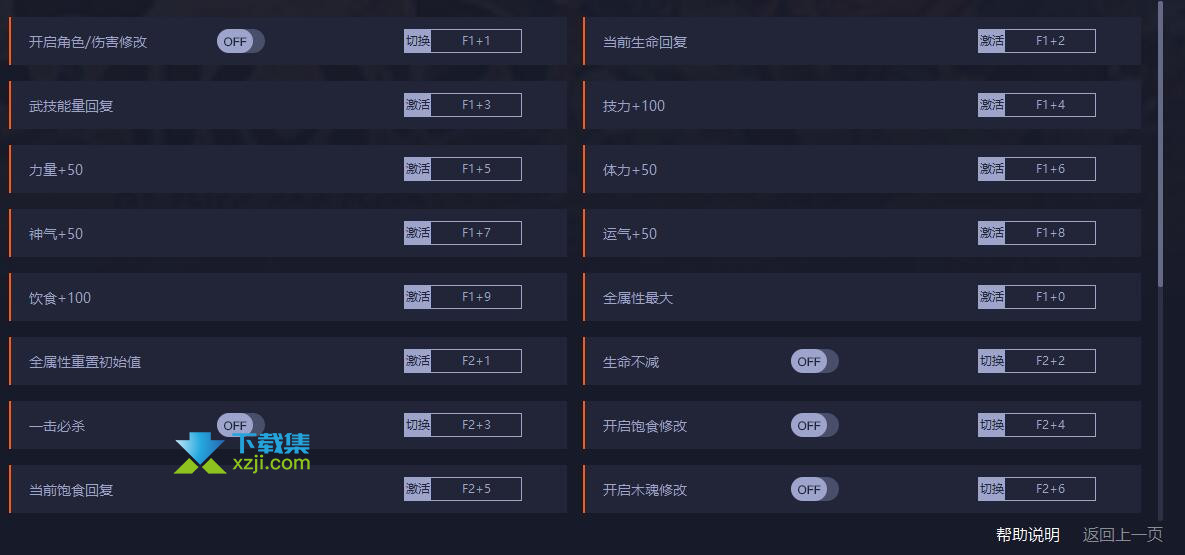Click the vertical scrollbar on right edge
This screenshot has width=1185, height=555.
click(1161, 144)
